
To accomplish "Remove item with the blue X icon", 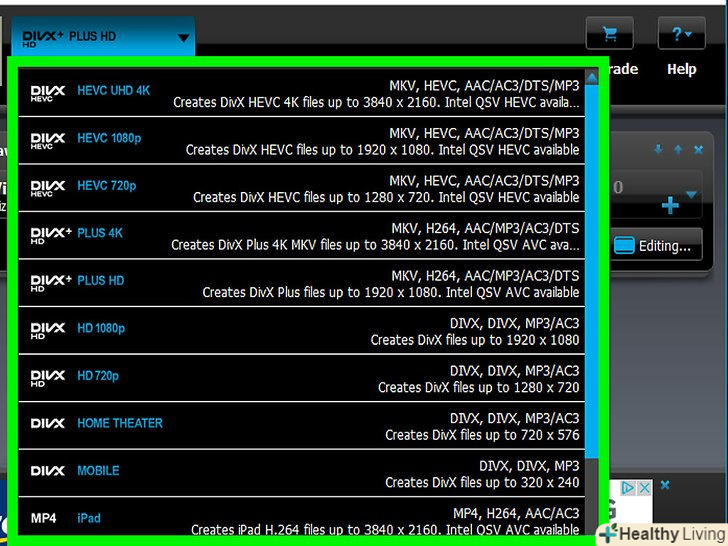I will (698, 150).
